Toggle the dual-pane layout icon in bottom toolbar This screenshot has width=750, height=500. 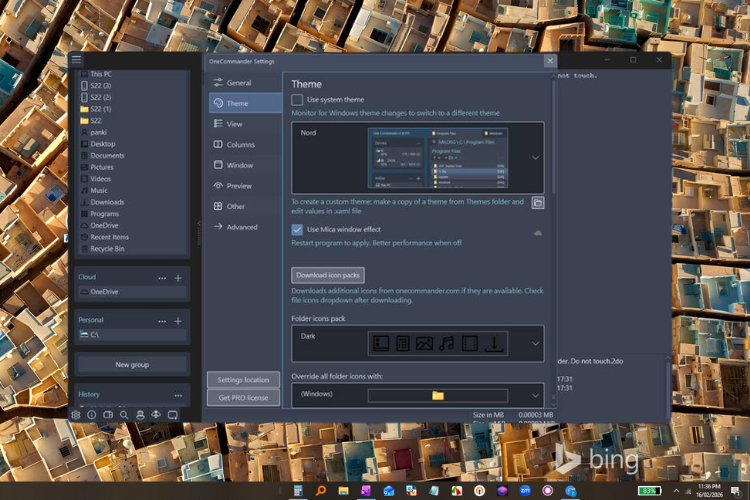pyautogui.click(x=108, y=415)
